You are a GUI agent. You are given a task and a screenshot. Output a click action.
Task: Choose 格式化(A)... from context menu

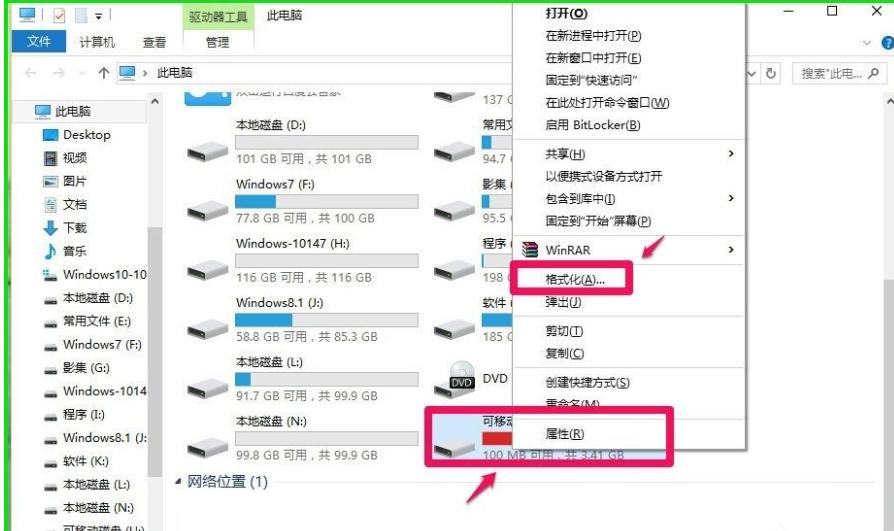pyautogui.click(x=574, y=279)
